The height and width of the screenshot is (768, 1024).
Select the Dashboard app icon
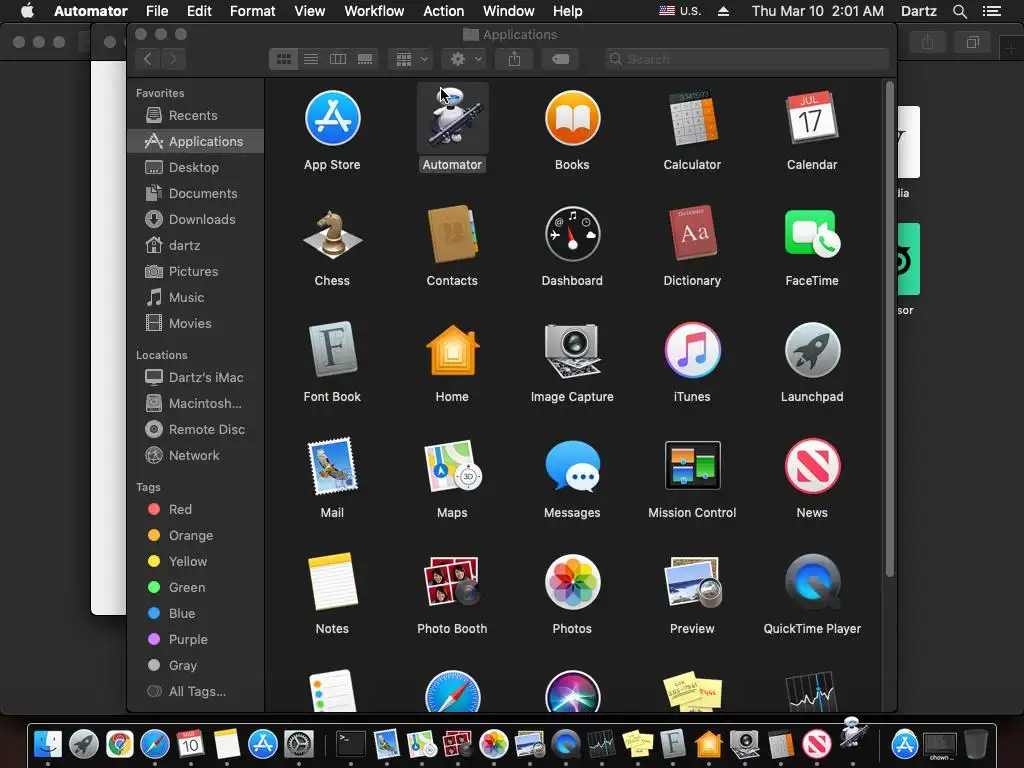(x=572, y=234)
